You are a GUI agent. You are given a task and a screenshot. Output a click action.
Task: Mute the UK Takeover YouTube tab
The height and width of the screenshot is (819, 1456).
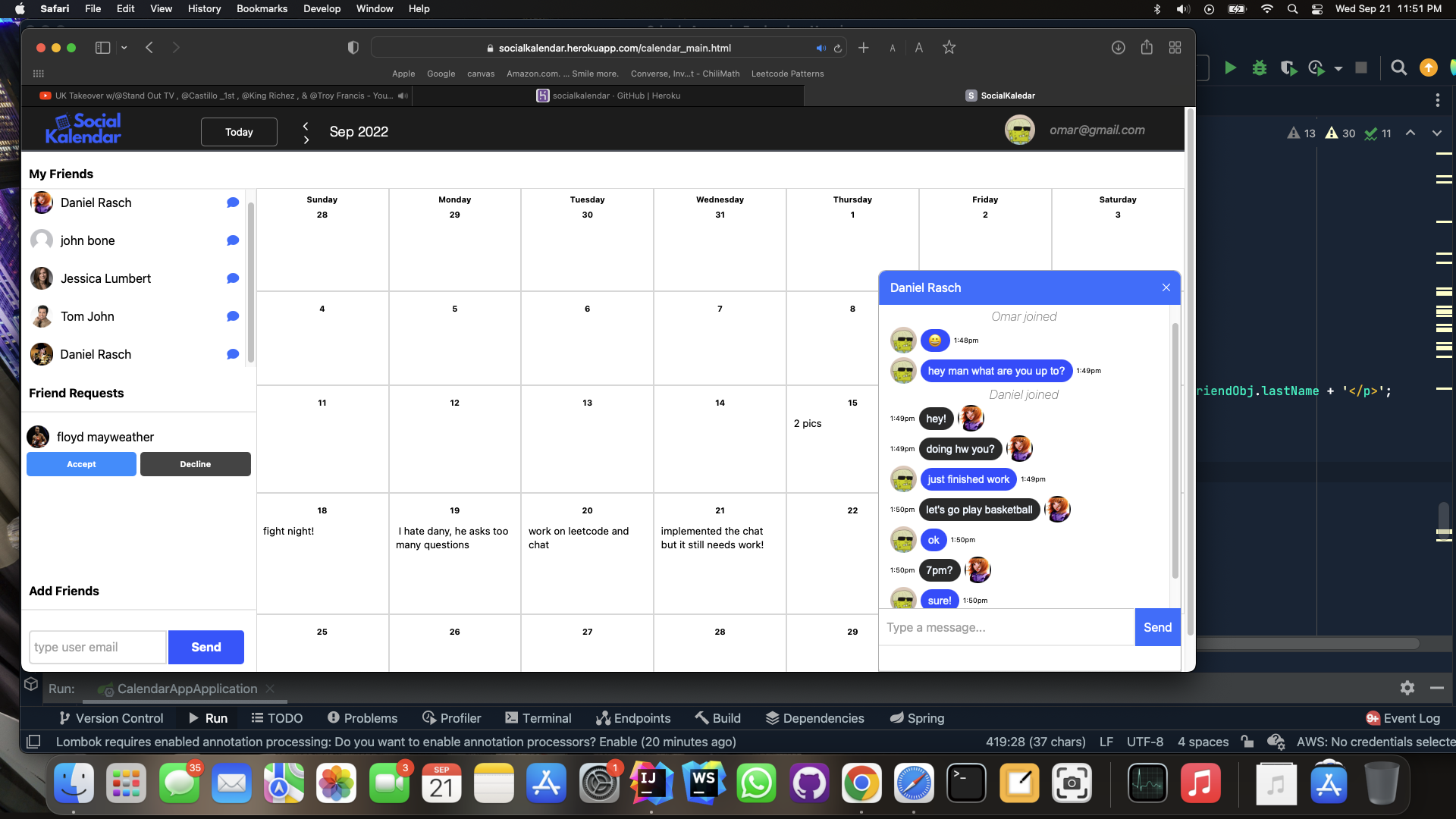click(x=403, y=96)
